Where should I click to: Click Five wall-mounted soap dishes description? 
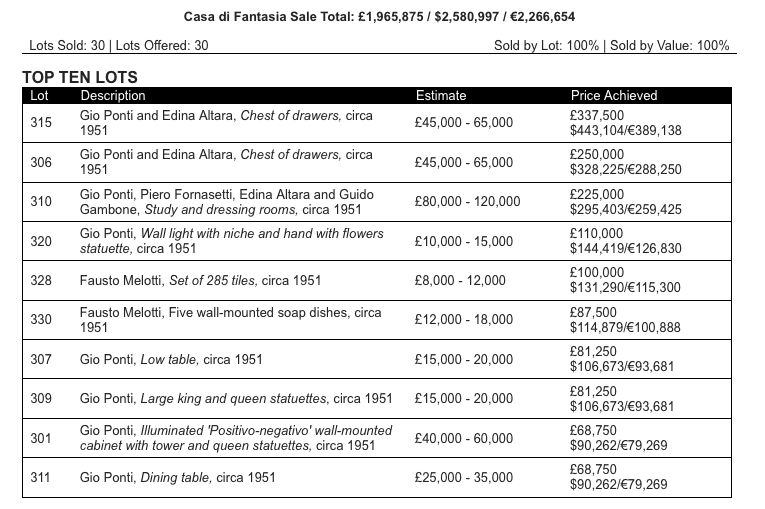pyautogui.click(x=230, y=320)
